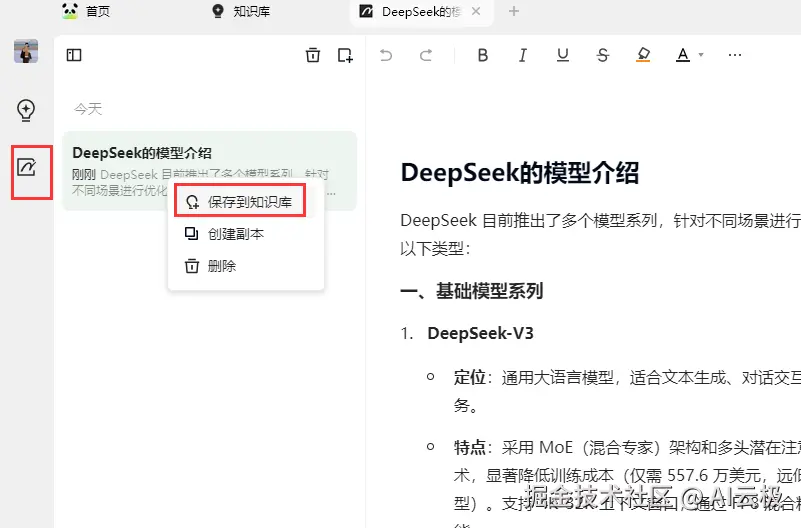Open more formatting options ellipsis
The image size is (801, 528).
735,55
